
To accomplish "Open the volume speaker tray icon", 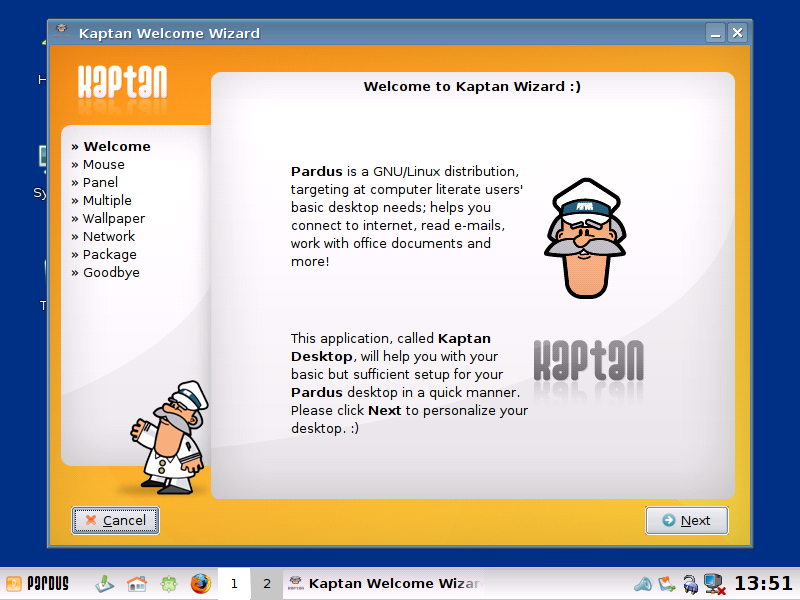I will tap(642, 583).
